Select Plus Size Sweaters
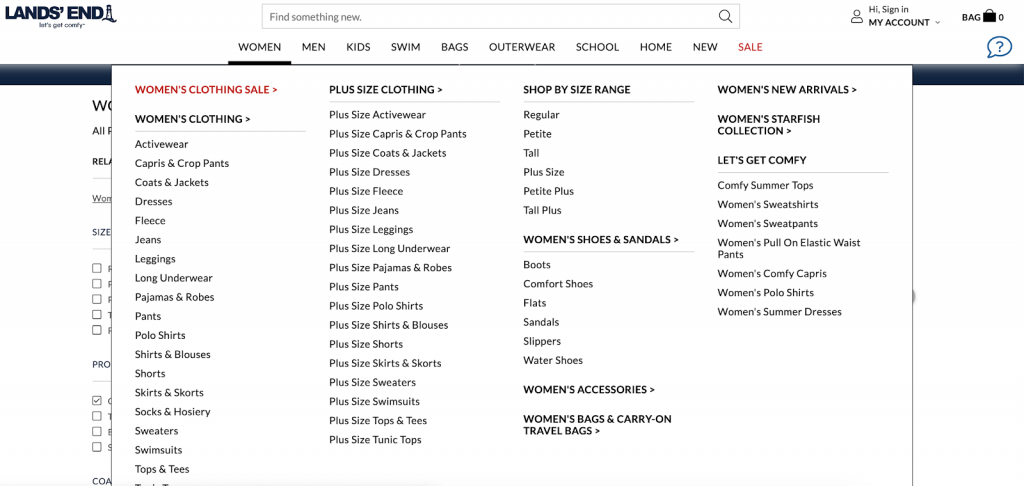1024x486 pixels. pyautogui.click(x=372, y=383)
